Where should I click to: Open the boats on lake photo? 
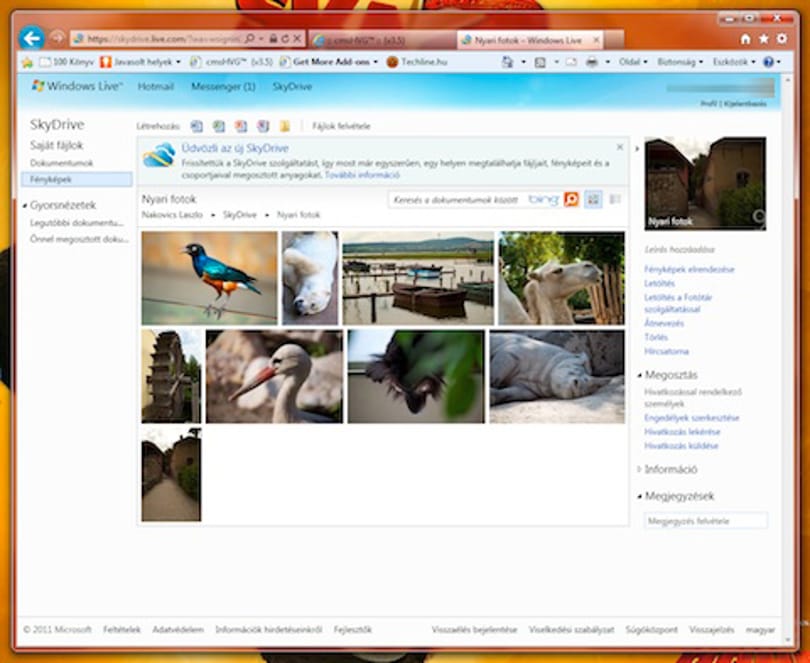coord(418,278)
